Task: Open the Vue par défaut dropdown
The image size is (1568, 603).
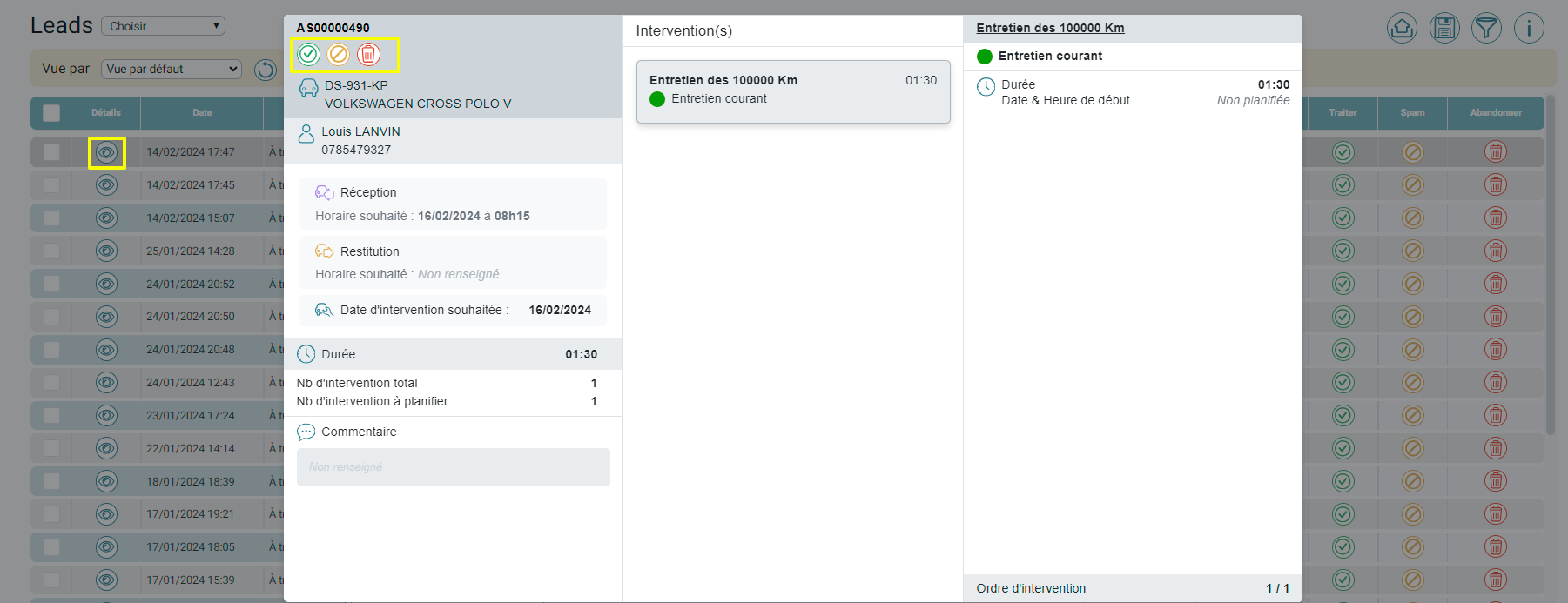Action: 172,69
